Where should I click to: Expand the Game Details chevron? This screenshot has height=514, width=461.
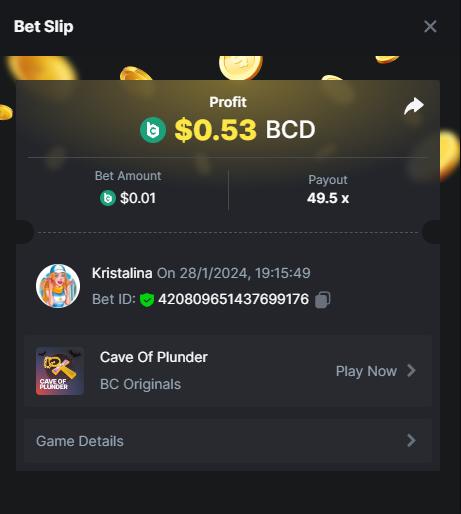pos(412,441)
